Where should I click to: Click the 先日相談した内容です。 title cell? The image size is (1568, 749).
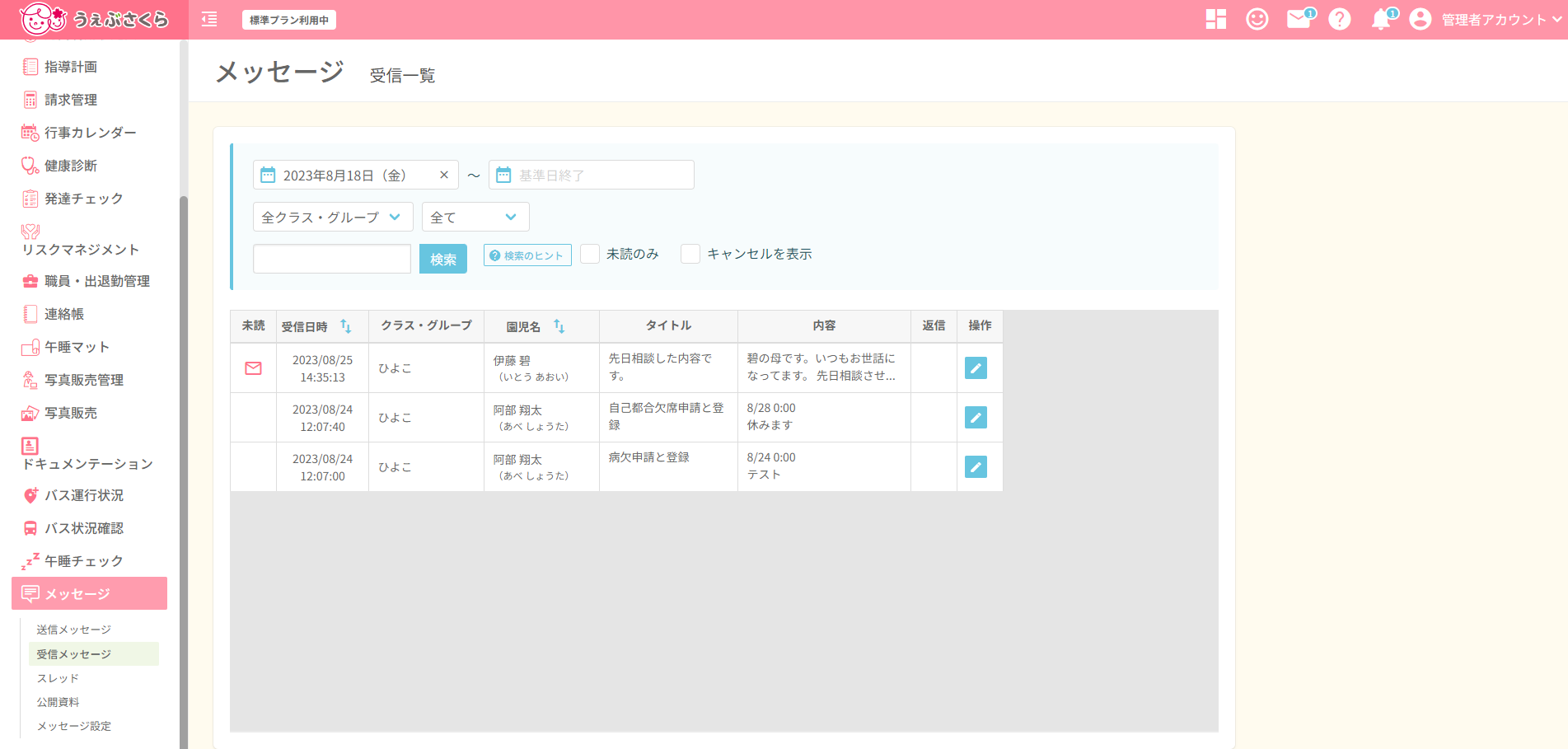coord(668,367)
